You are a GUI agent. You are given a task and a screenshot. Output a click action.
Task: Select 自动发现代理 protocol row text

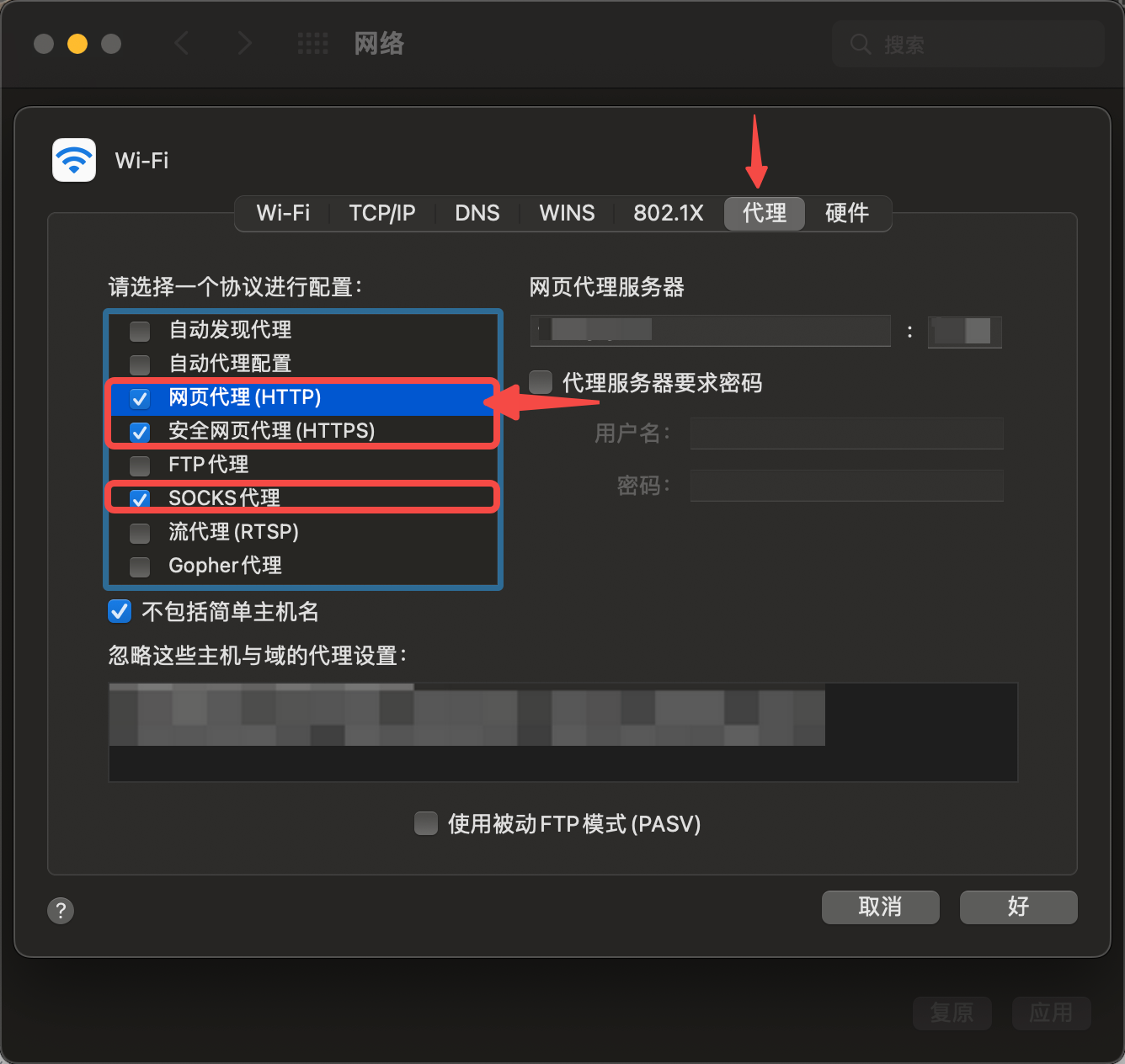click(230, 330)
